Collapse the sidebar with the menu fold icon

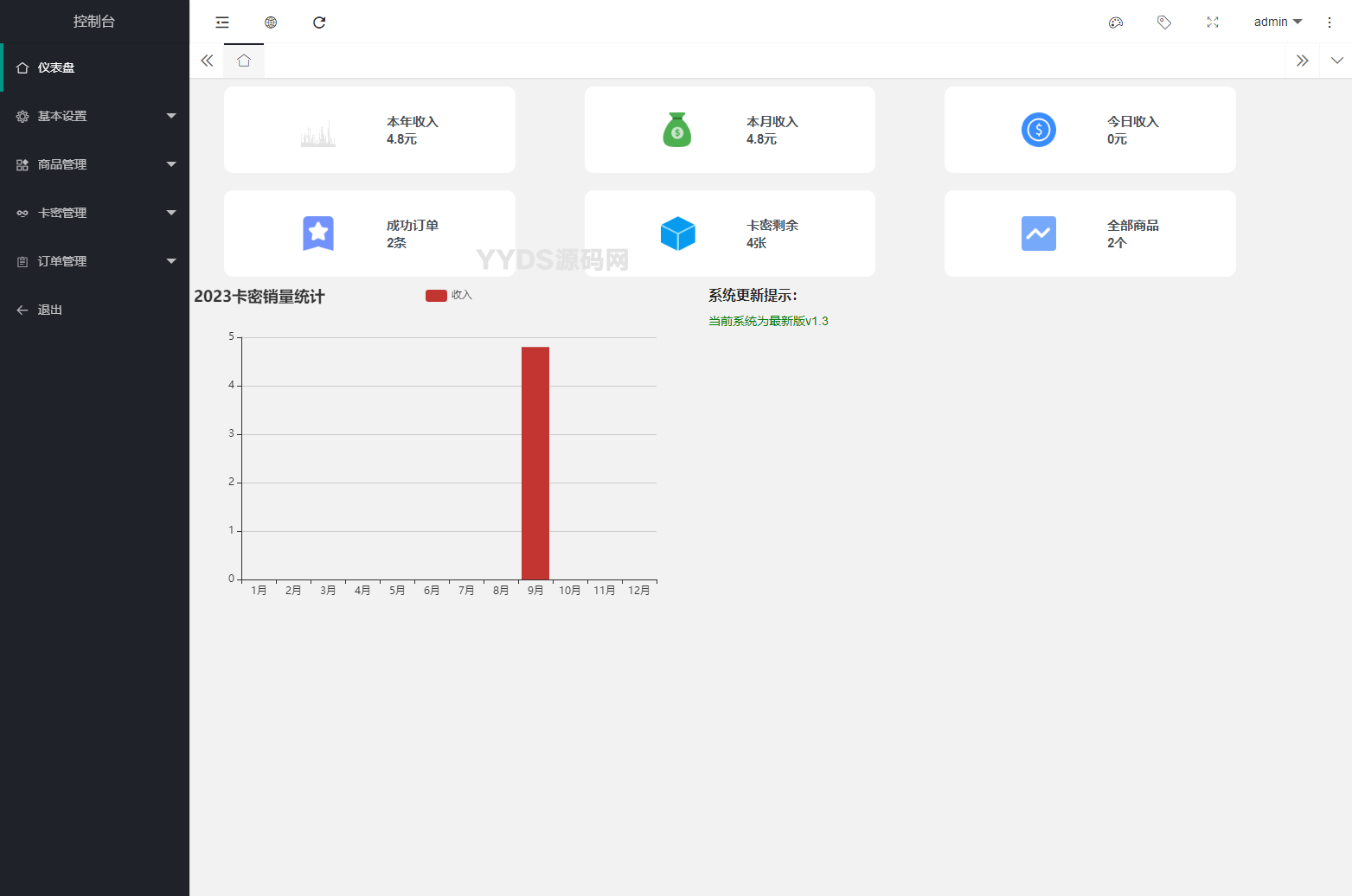[x=222, y=22]
